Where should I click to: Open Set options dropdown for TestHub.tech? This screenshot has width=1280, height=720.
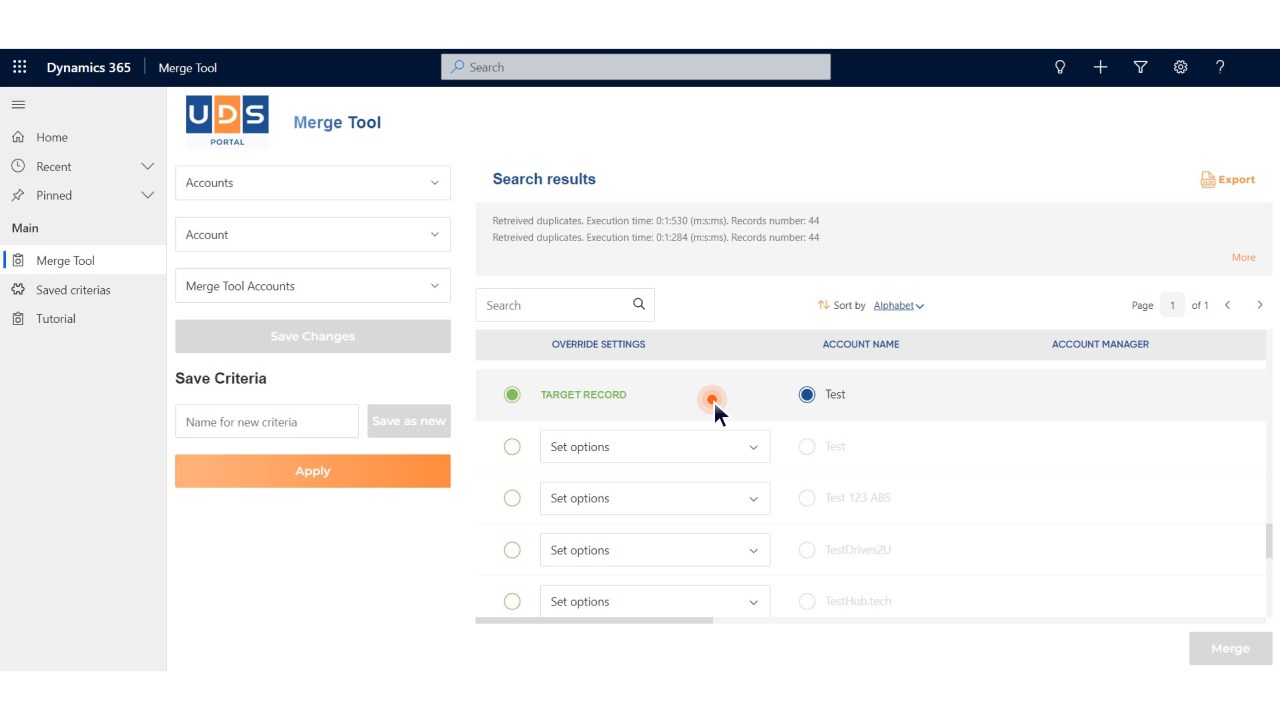655,602
